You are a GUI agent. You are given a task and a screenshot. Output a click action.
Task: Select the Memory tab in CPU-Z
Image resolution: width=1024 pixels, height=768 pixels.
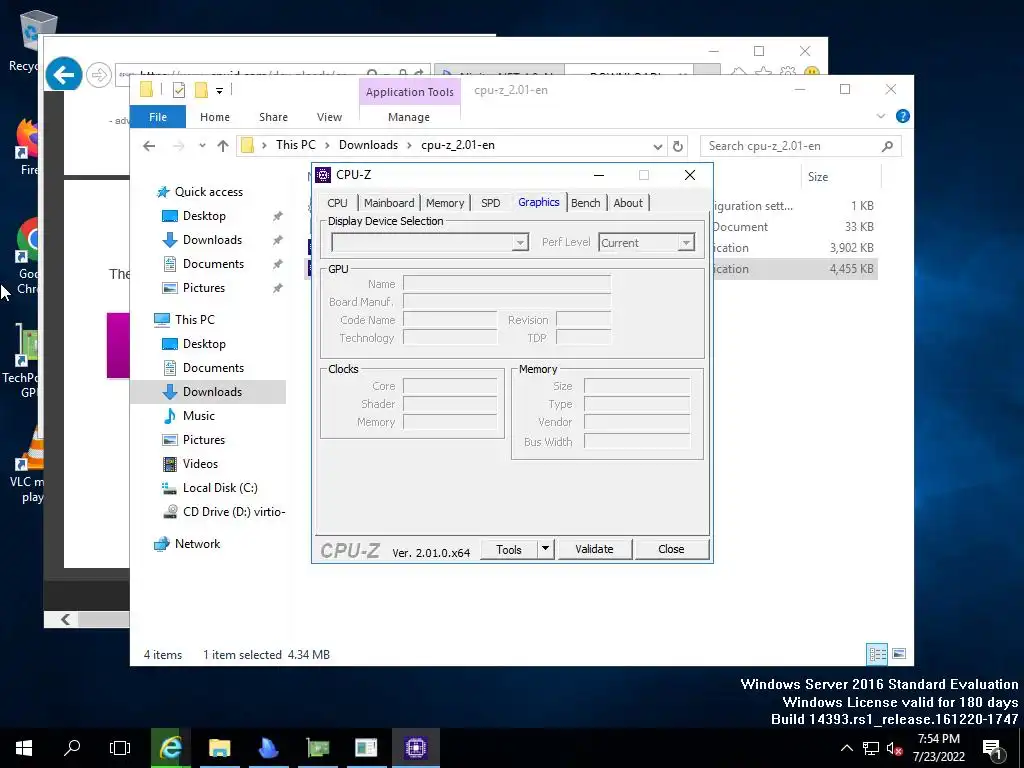(445, 203)
